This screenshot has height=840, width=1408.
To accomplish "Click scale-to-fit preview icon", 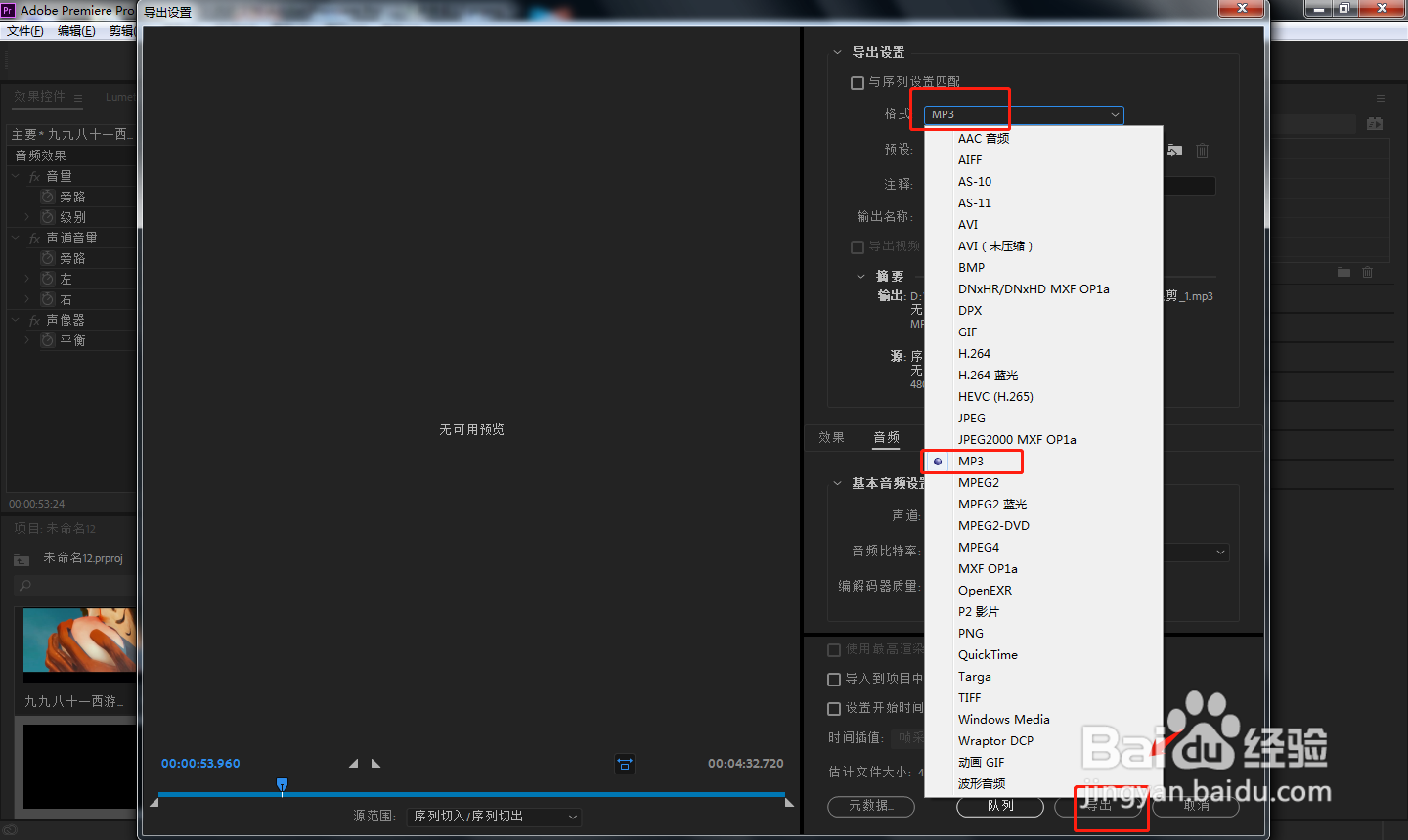I will click(x=625, y=764).
